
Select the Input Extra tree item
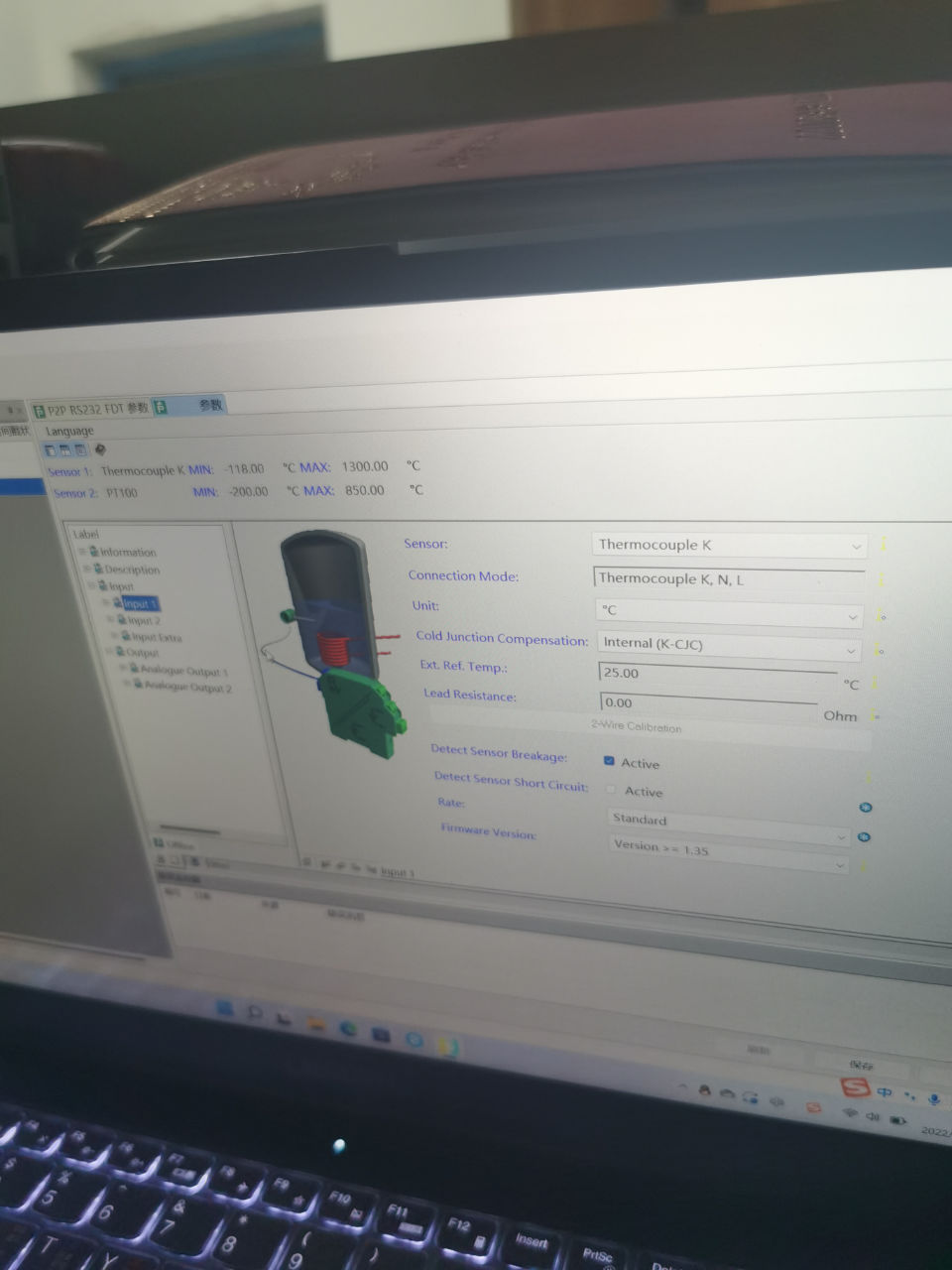click(x=157, y=637)
